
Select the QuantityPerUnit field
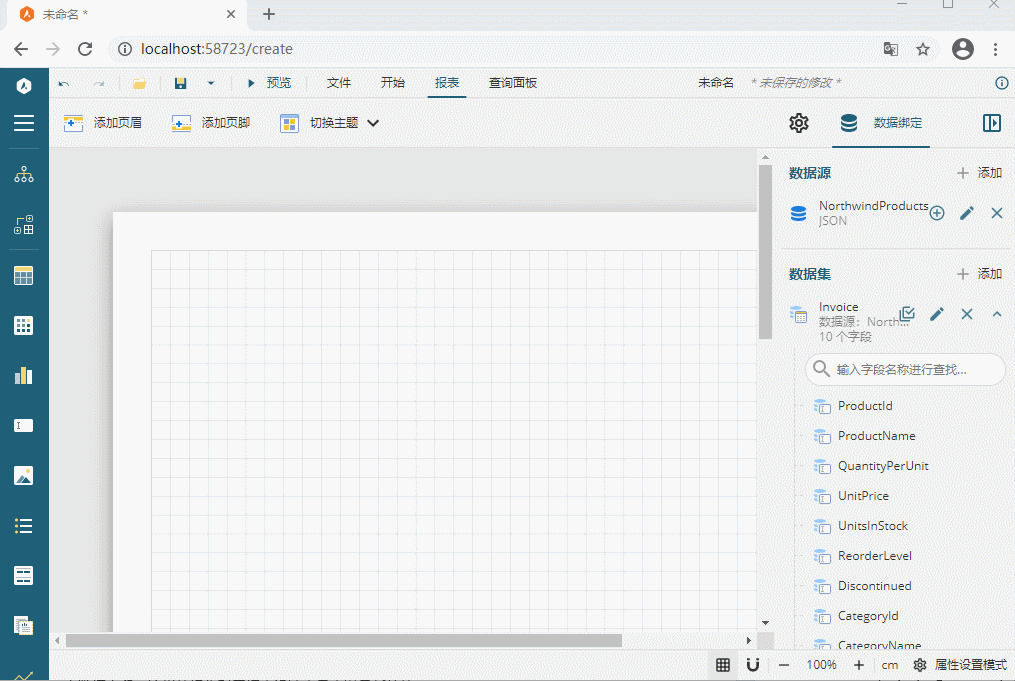point(883,465)
